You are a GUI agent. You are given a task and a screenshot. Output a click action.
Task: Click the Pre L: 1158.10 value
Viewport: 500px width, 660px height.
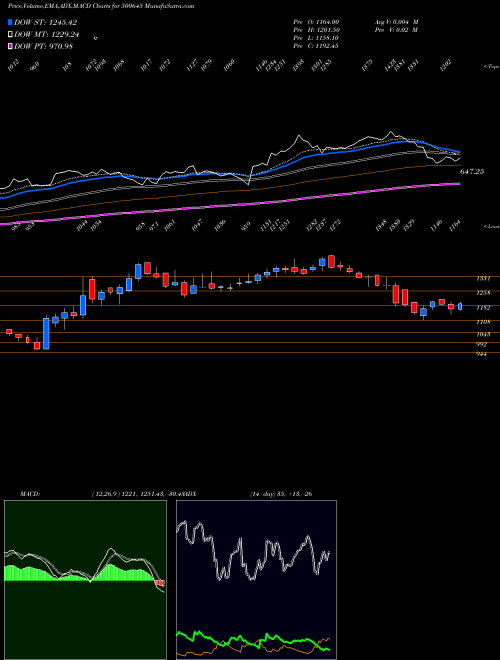(316, 38)
